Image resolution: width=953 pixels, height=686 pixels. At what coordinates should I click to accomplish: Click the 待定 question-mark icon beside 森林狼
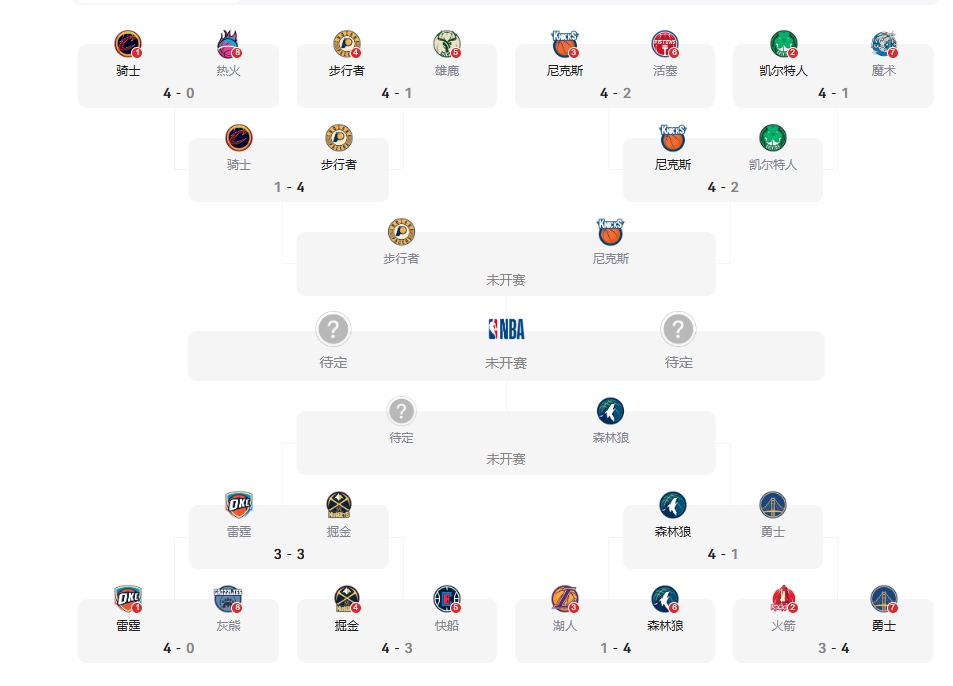click(x=401, y=411)
